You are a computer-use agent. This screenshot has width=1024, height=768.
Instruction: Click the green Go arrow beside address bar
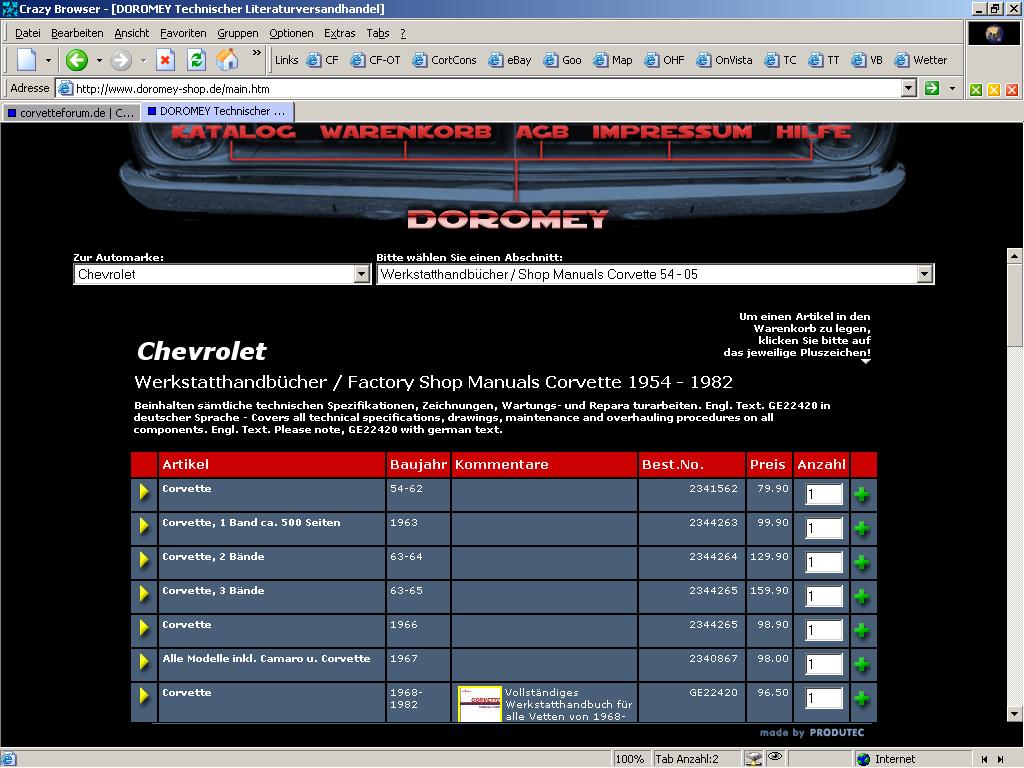click(x=932, y=88)
